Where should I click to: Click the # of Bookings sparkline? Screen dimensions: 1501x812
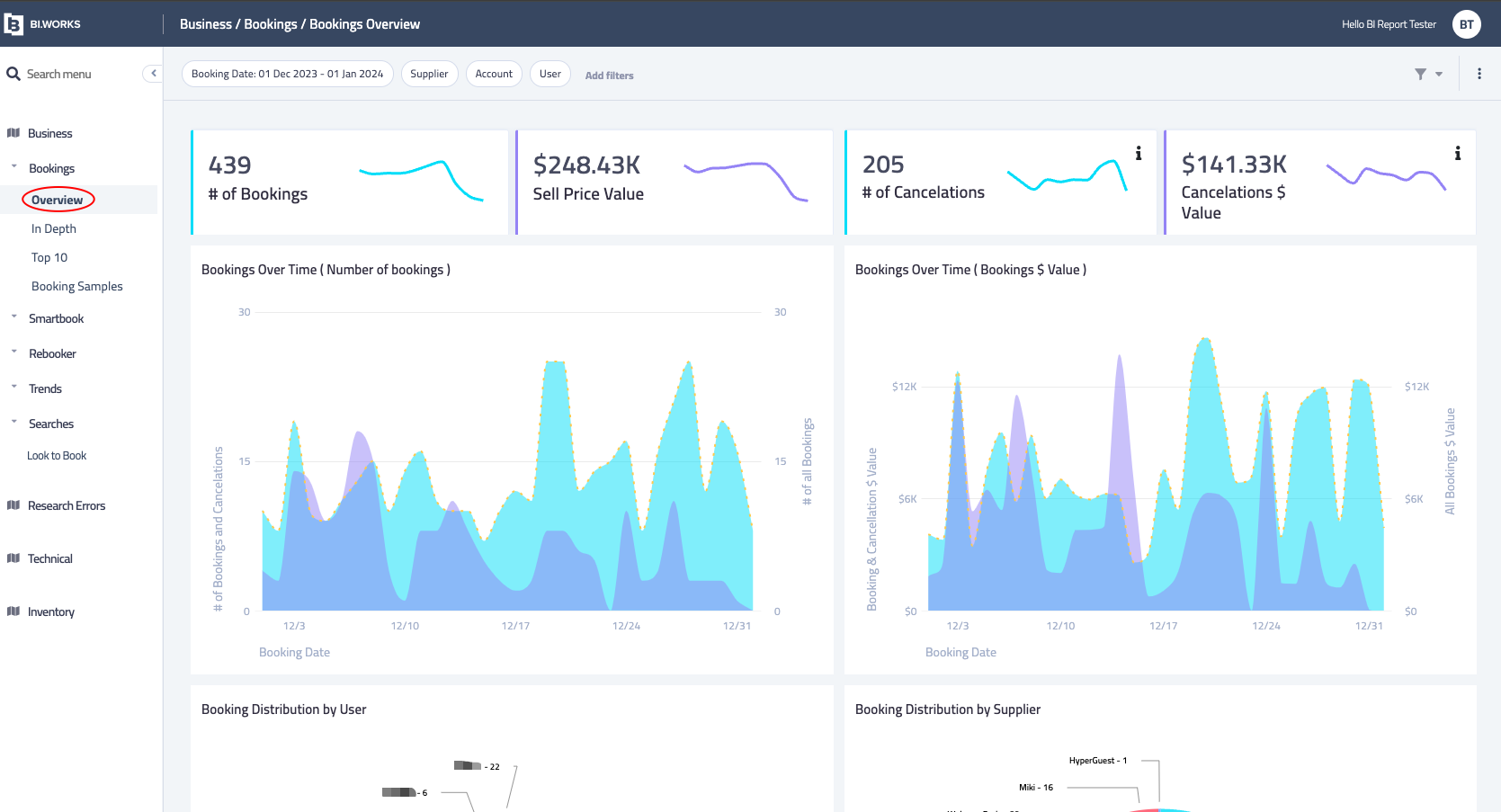click(421, 180)
